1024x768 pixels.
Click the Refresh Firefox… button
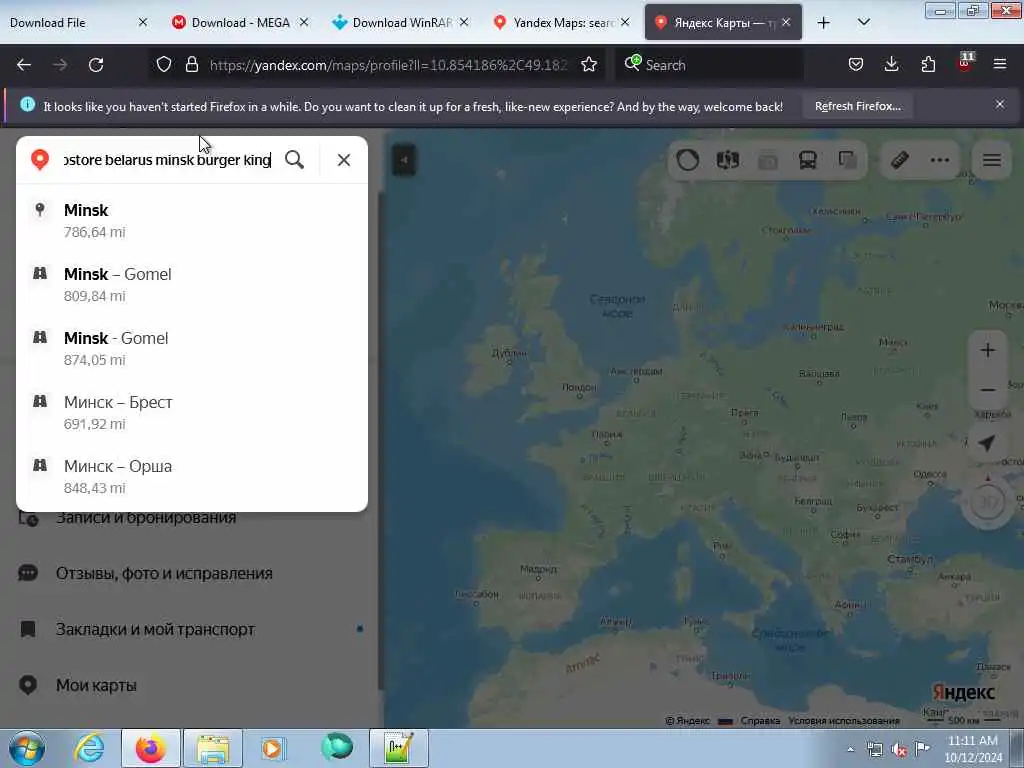pos(857,106)
